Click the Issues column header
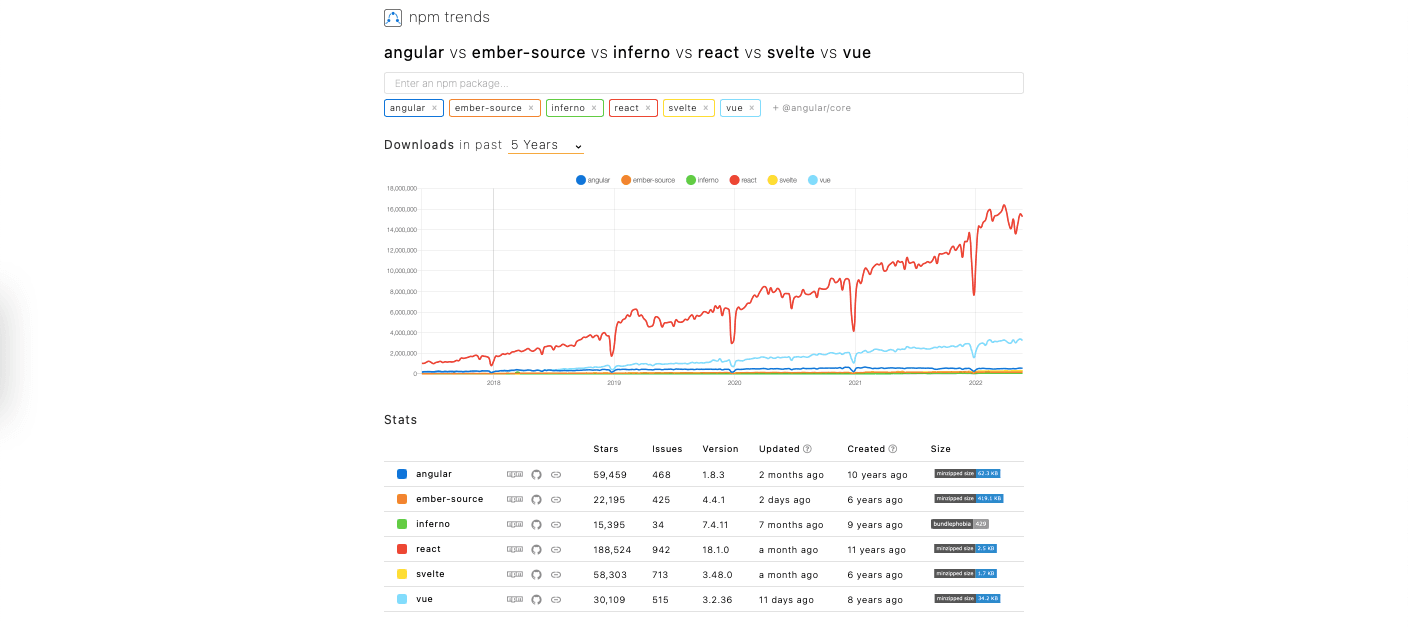1408x627 pixels. [667, 449]
